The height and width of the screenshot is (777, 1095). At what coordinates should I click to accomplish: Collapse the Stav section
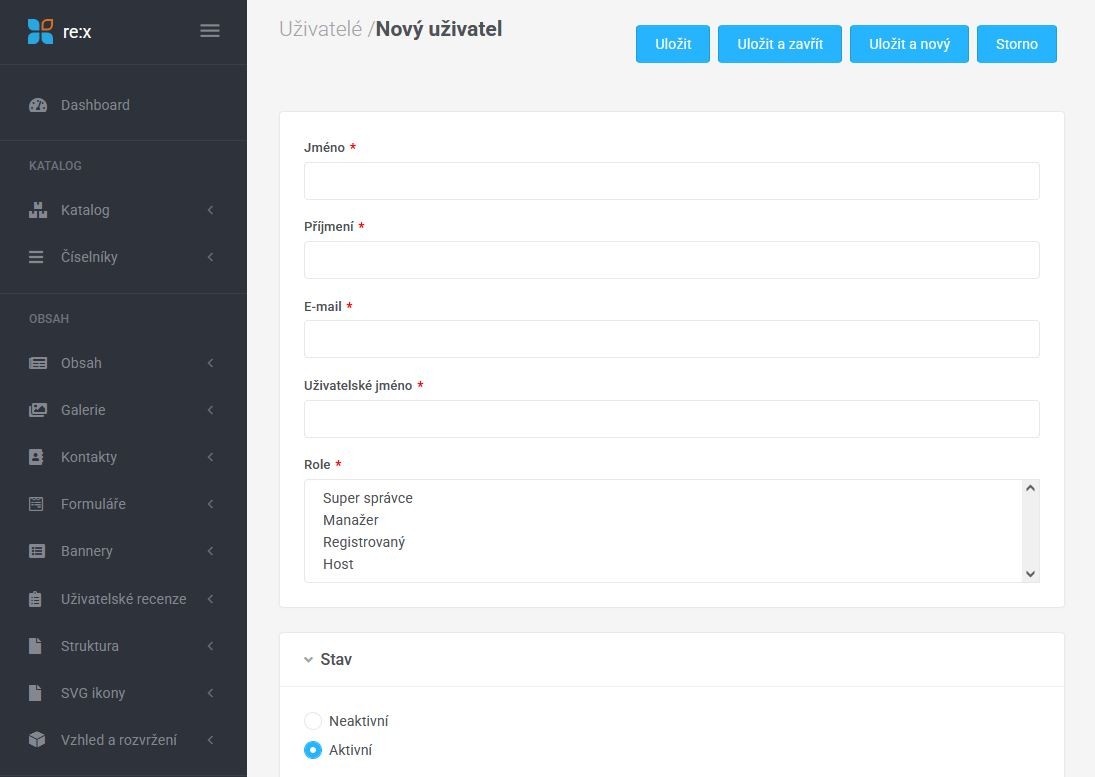[x=309, y=660]
